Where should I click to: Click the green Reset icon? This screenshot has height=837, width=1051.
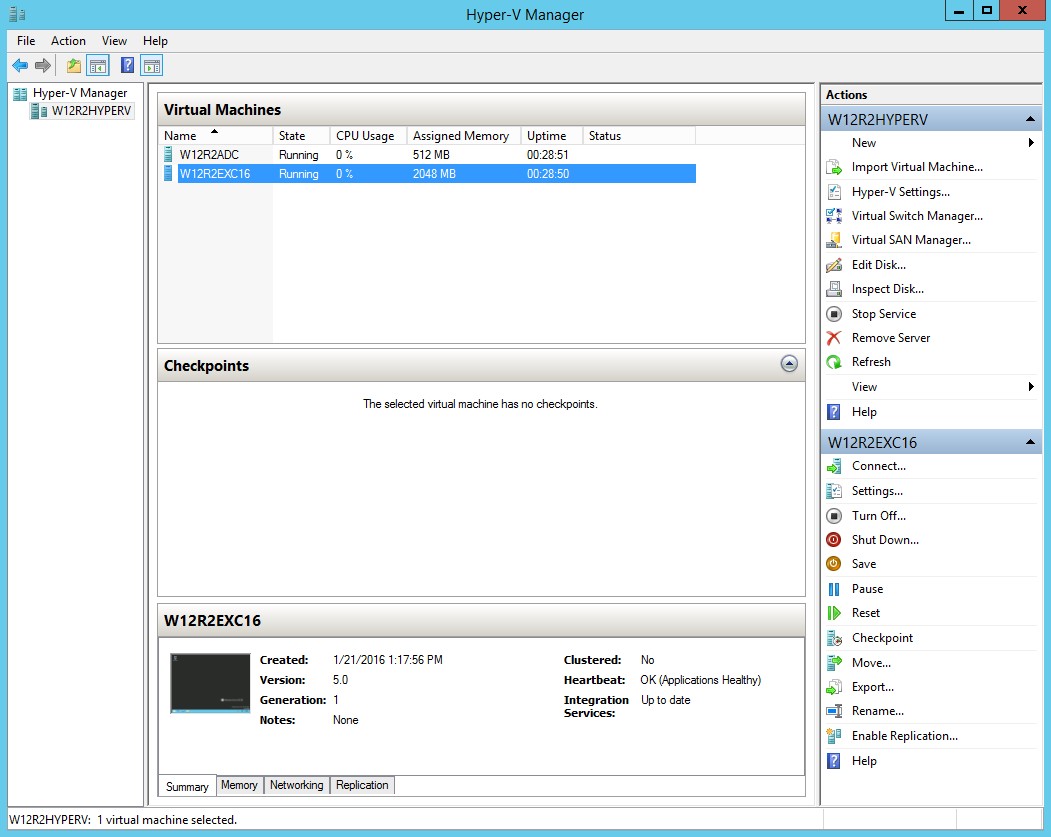click(x=834, y=613)
